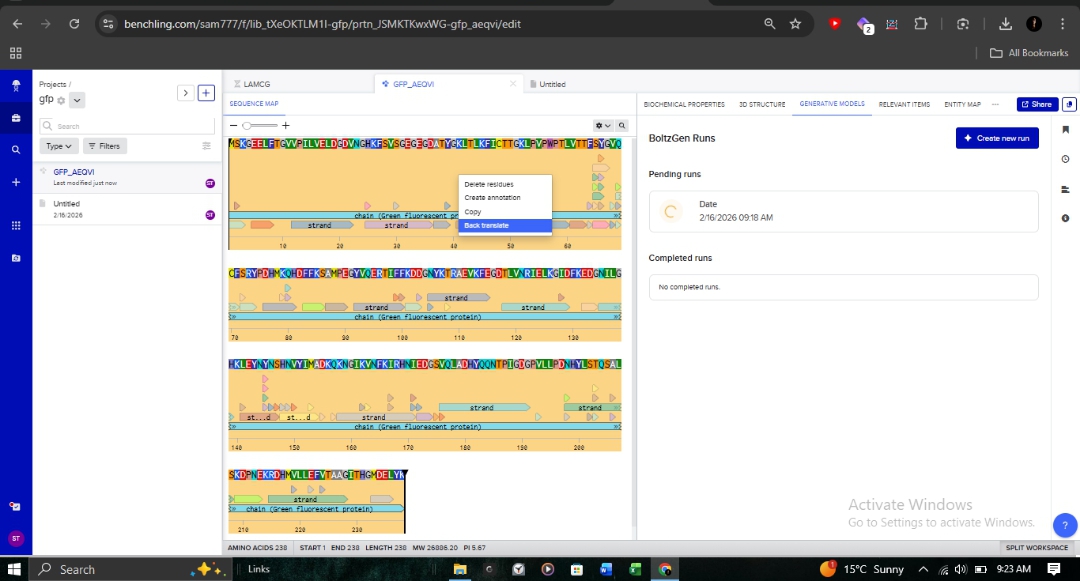Click the project settings gear next to gfp
Viewport: 1080px width, 581px height.
click(x=61, y=101)
